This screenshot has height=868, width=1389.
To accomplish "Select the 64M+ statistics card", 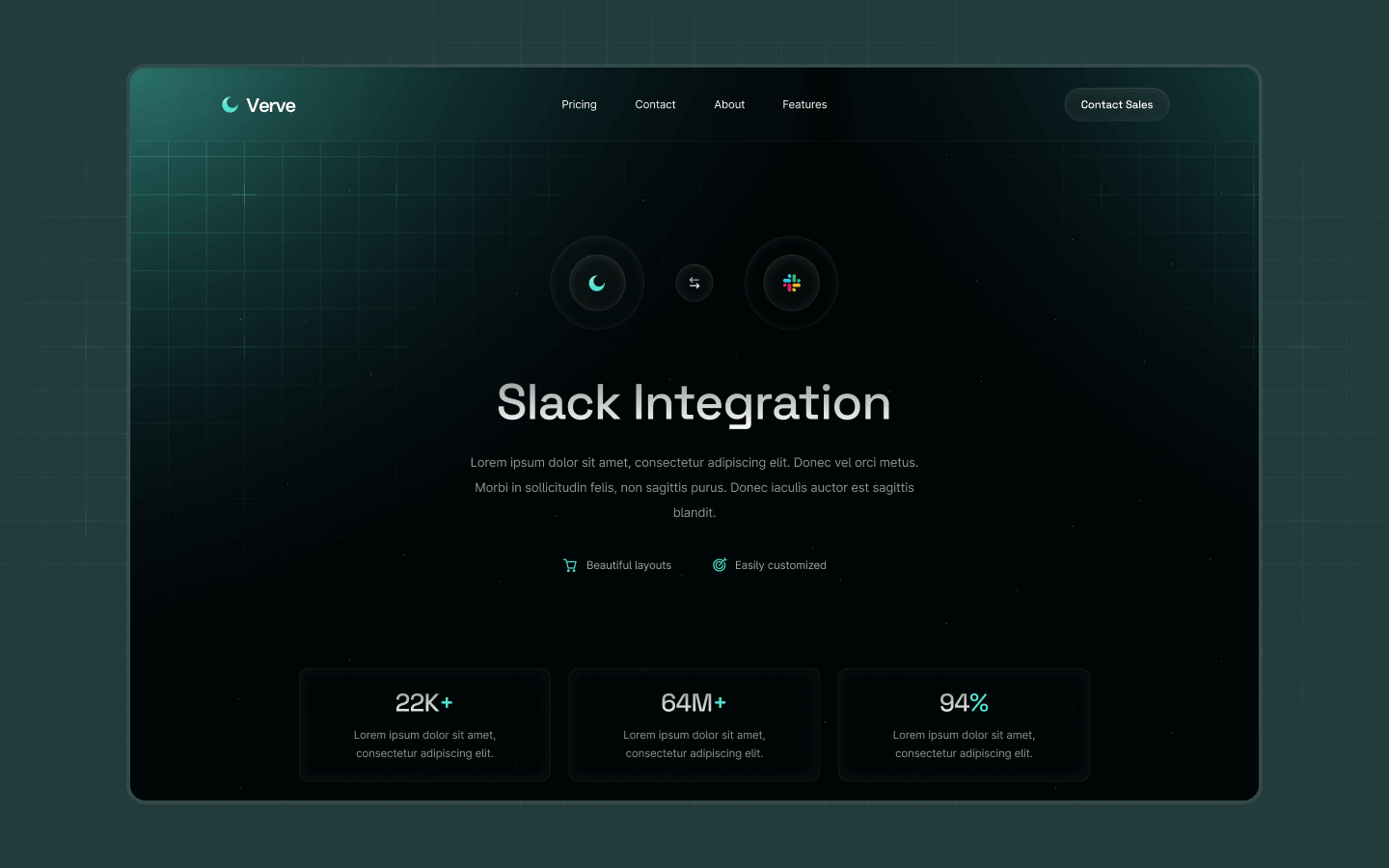I will coord(694,724).
